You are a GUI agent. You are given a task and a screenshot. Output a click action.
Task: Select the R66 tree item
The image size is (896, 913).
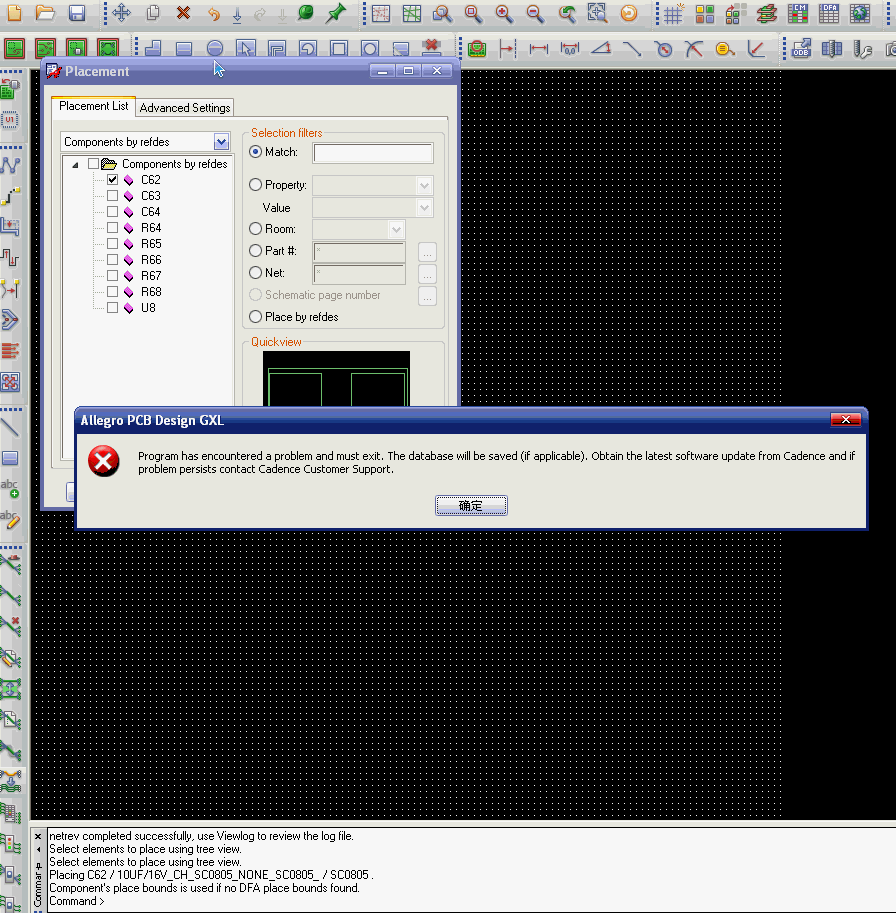[151, 260]
